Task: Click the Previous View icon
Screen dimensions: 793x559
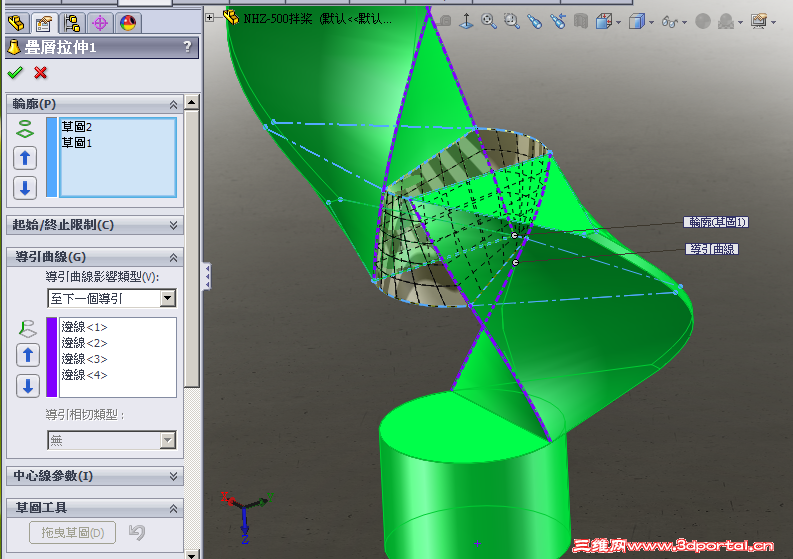Action: (558, 21)
